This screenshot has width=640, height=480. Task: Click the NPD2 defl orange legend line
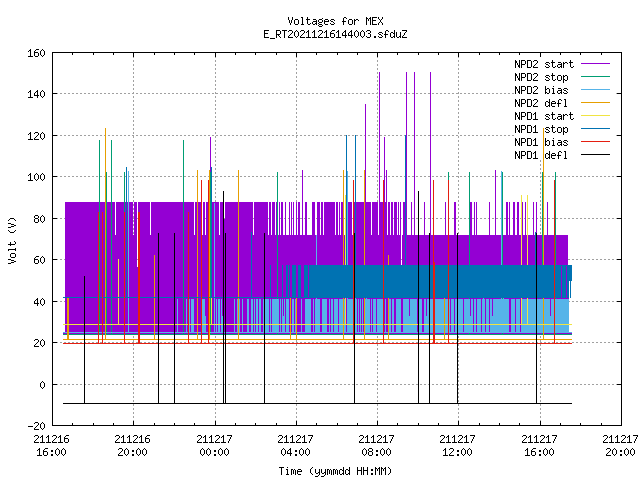(x=595, y=103)
